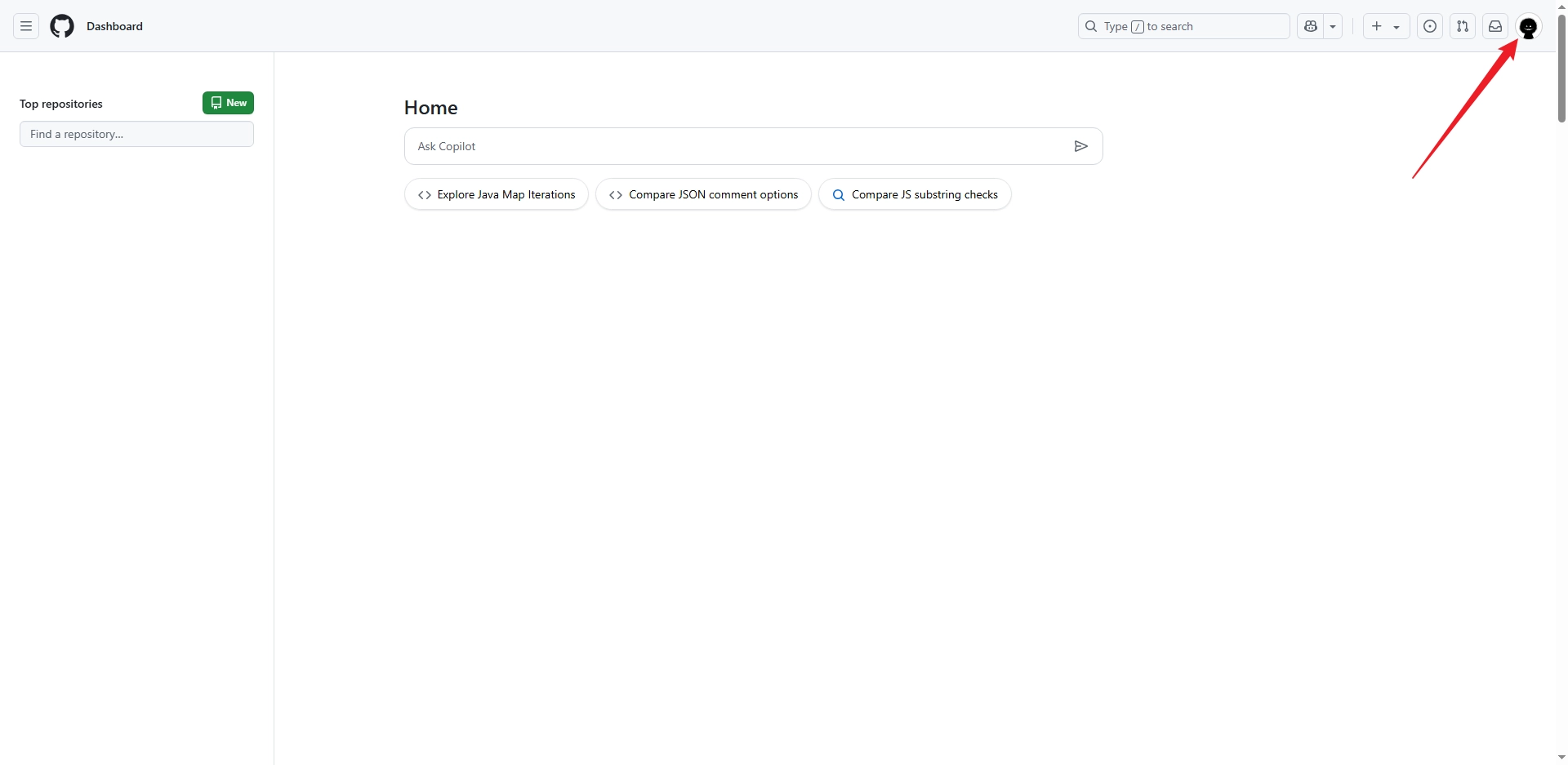The width and height of the screenshot is (1568, 765).
Task: Click the Dashboard title link
Action: click(x=114, y=26)
